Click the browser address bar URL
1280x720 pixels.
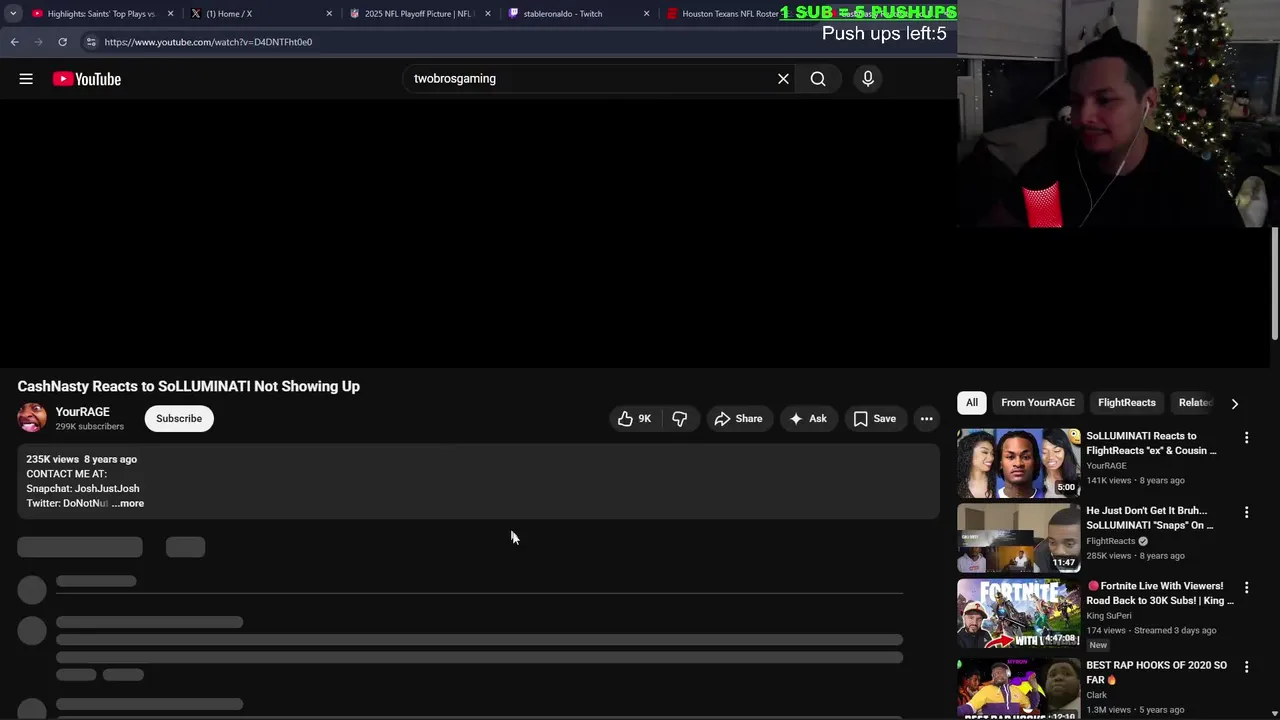pos(208,42)
